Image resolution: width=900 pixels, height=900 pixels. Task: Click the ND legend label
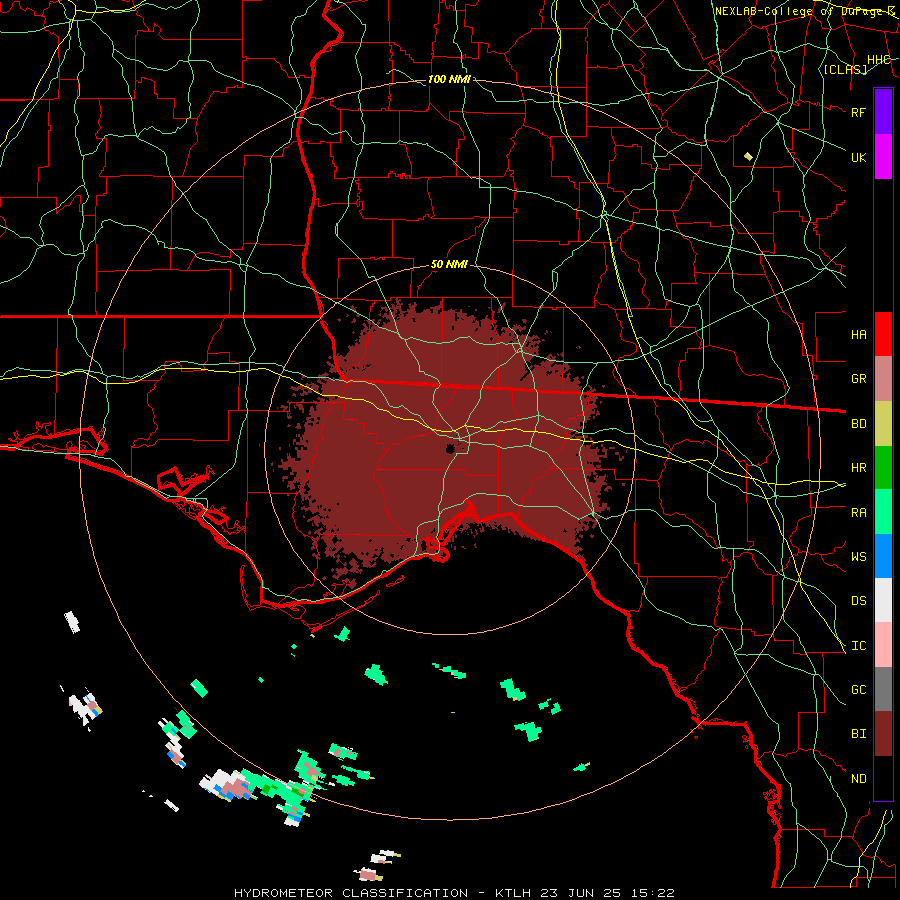coord(858,779)
